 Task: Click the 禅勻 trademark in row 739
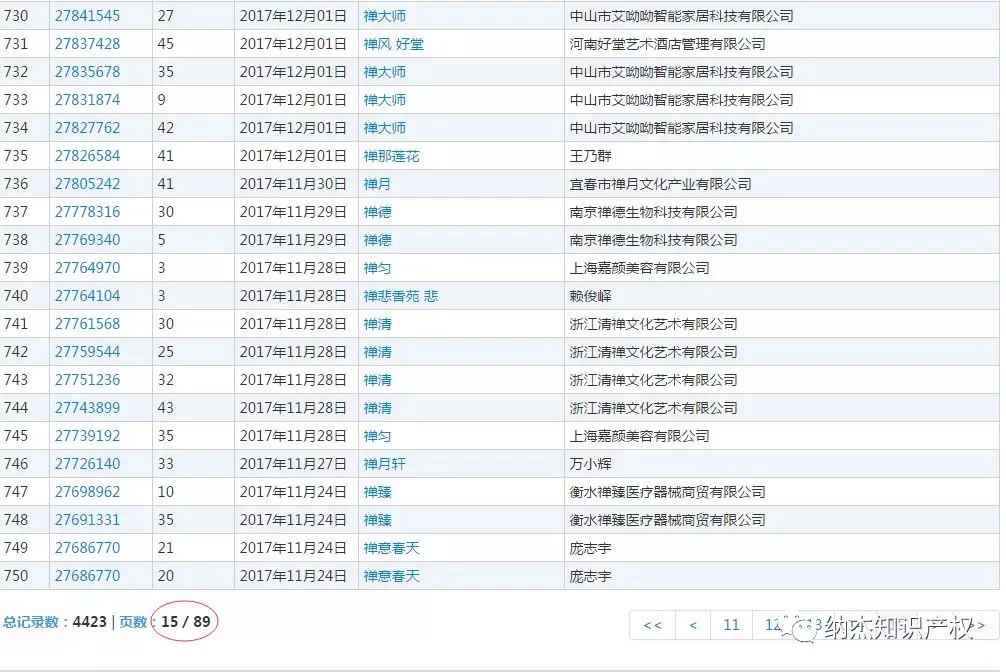(x=375, y=267)
